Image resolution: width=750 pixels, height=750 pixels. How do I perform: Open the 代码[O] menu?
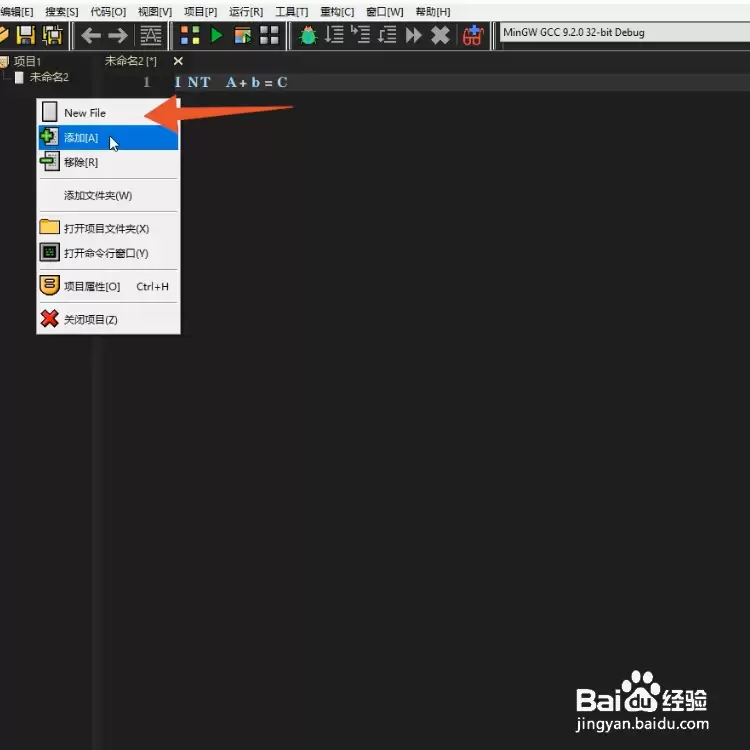click(x=108, y=11)
